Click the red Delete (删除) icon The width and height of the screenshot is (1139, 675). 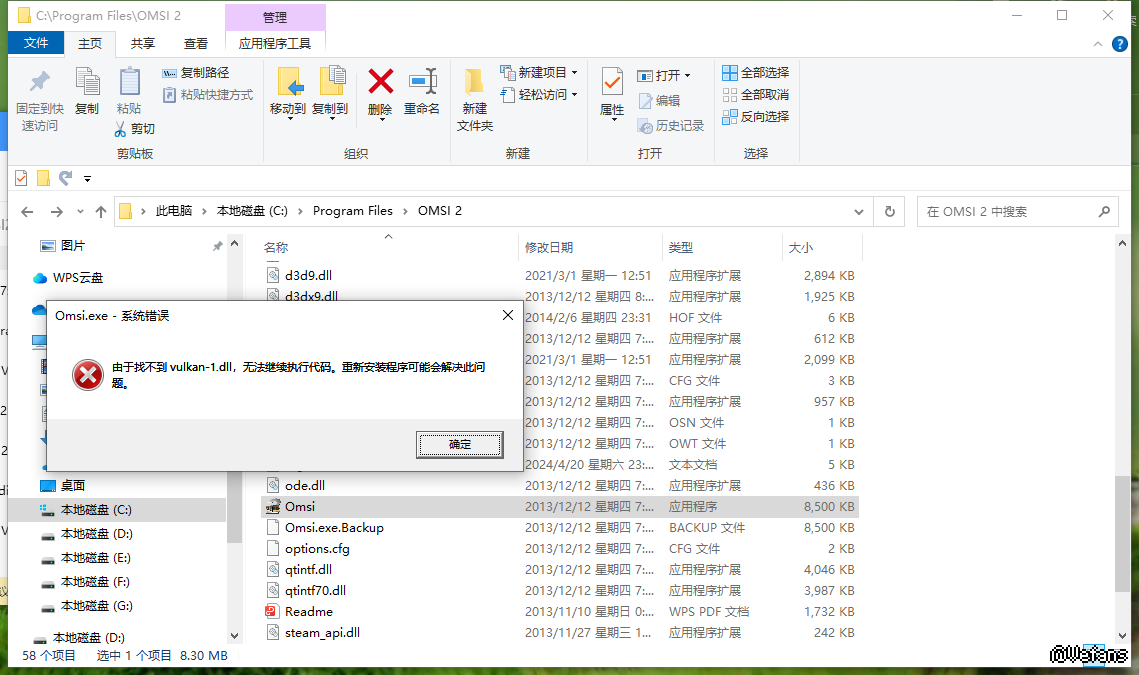[x=381, y=81]
